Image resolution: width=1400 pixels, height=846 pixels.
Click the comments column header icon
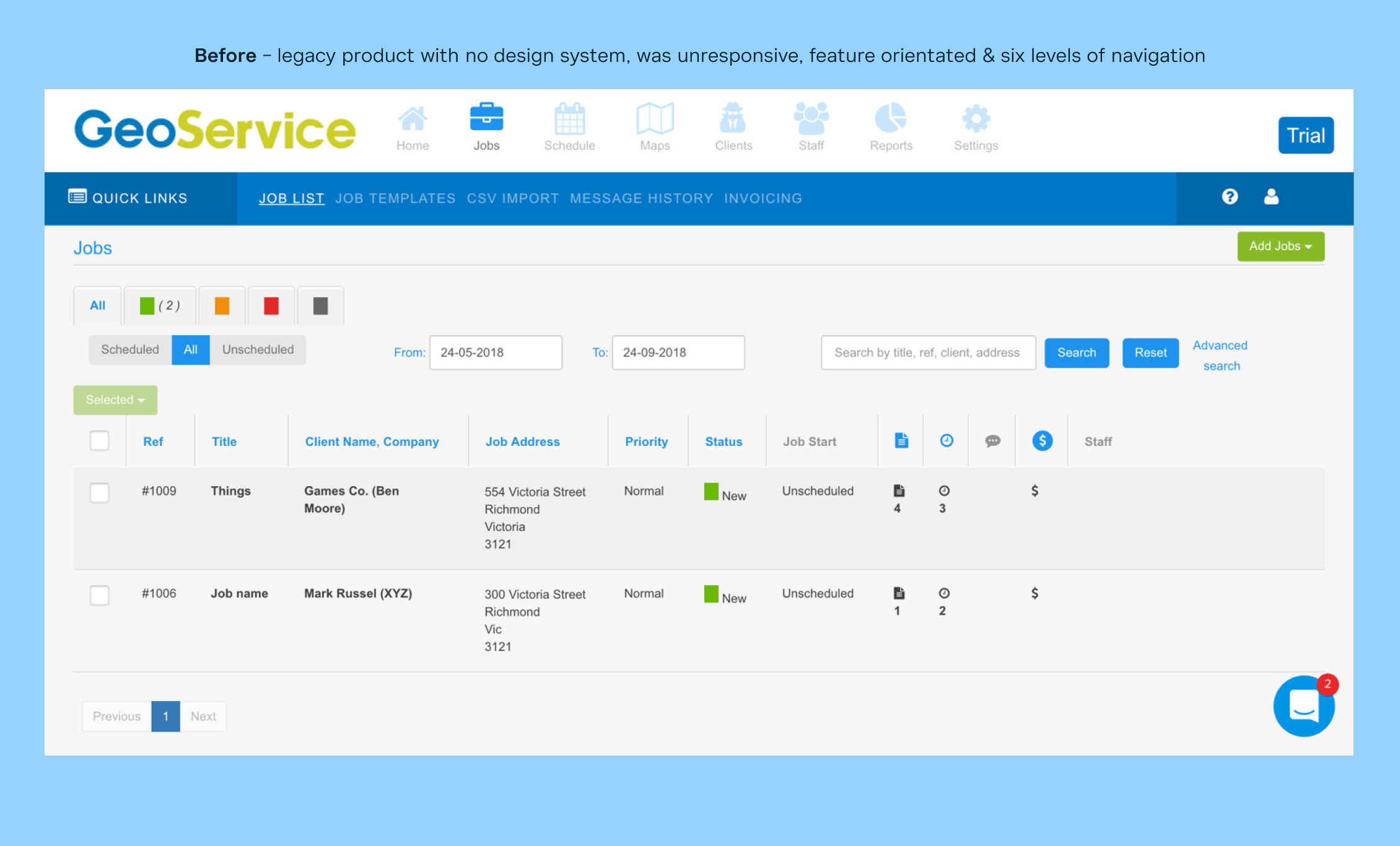(992, 441)
